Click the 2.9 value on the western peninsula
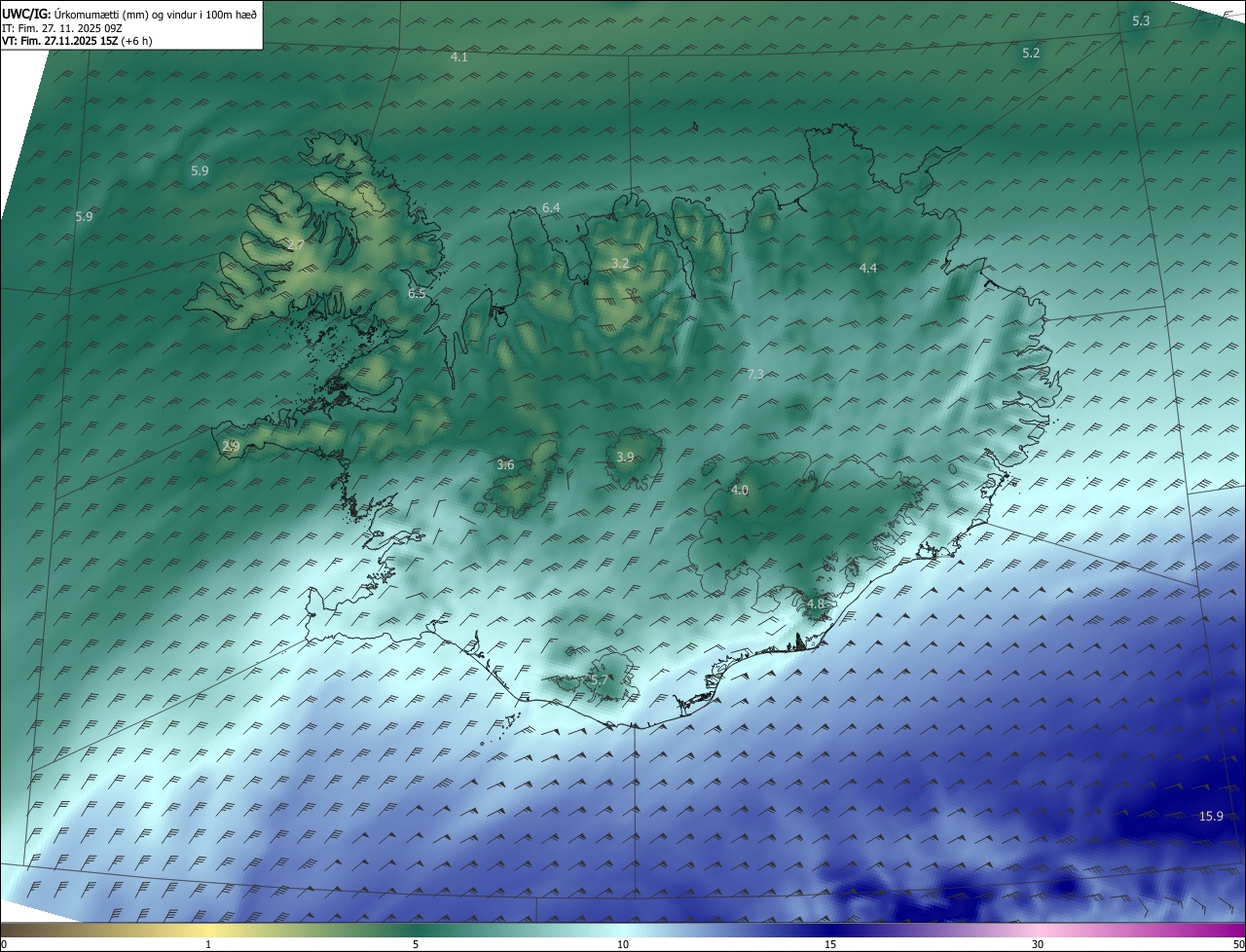The image size is (1246, 952). coord(231,446)
